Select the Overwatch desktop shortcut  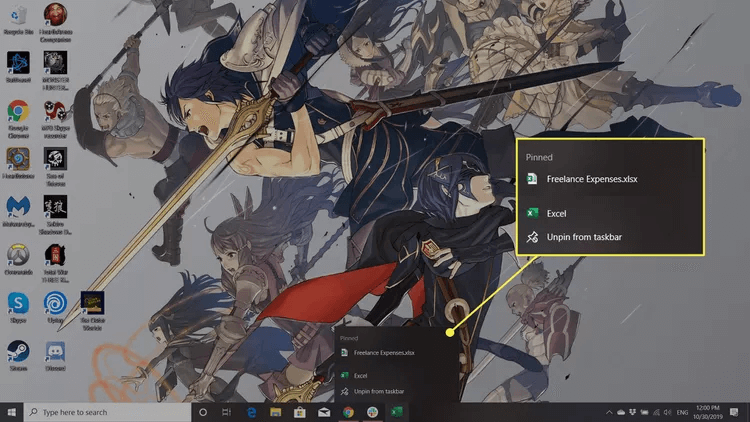(18, 259)
